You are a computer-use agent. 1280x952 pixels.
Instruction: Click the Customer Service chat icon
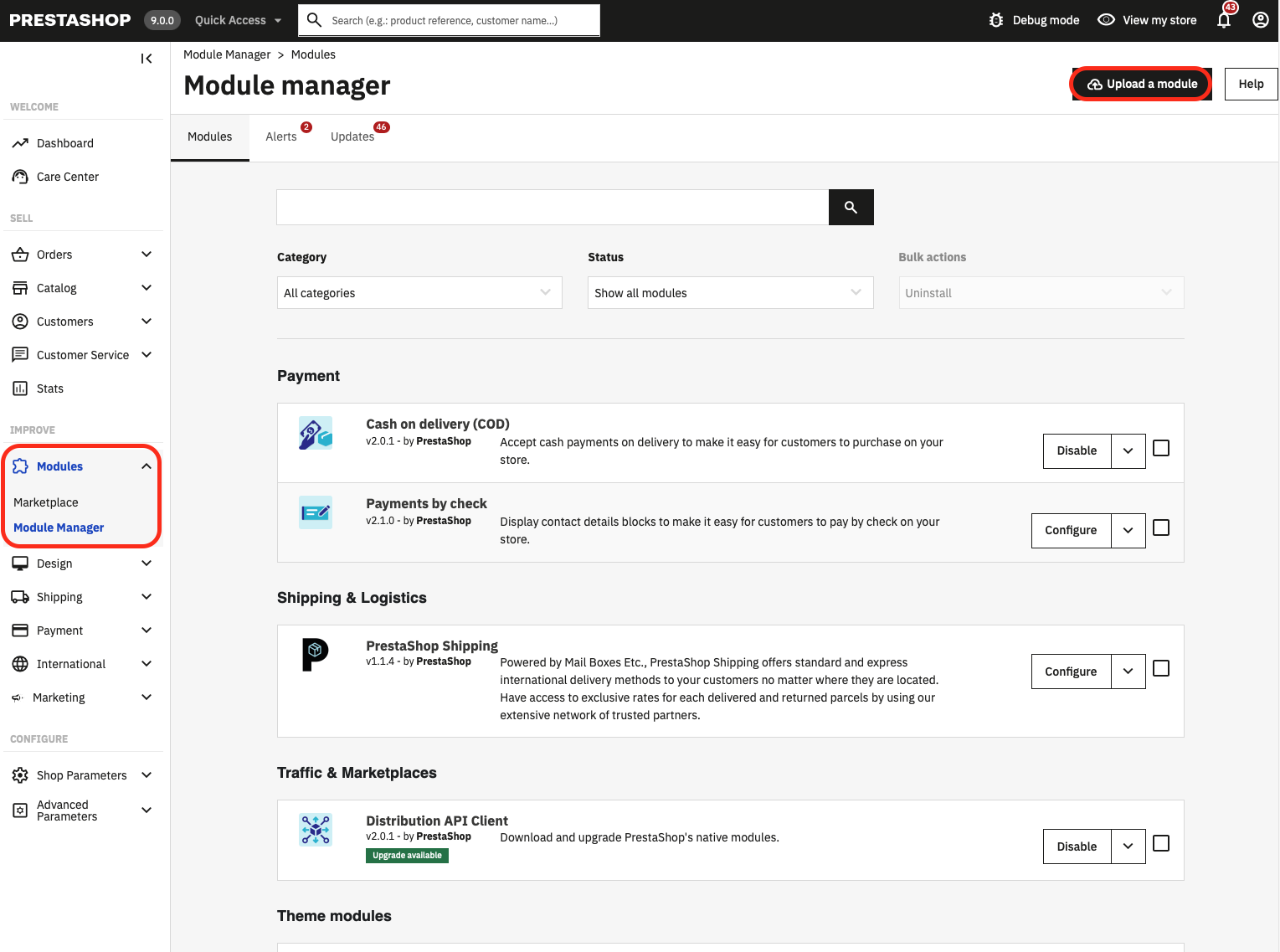pyautogui.click(x=20, y=355)
